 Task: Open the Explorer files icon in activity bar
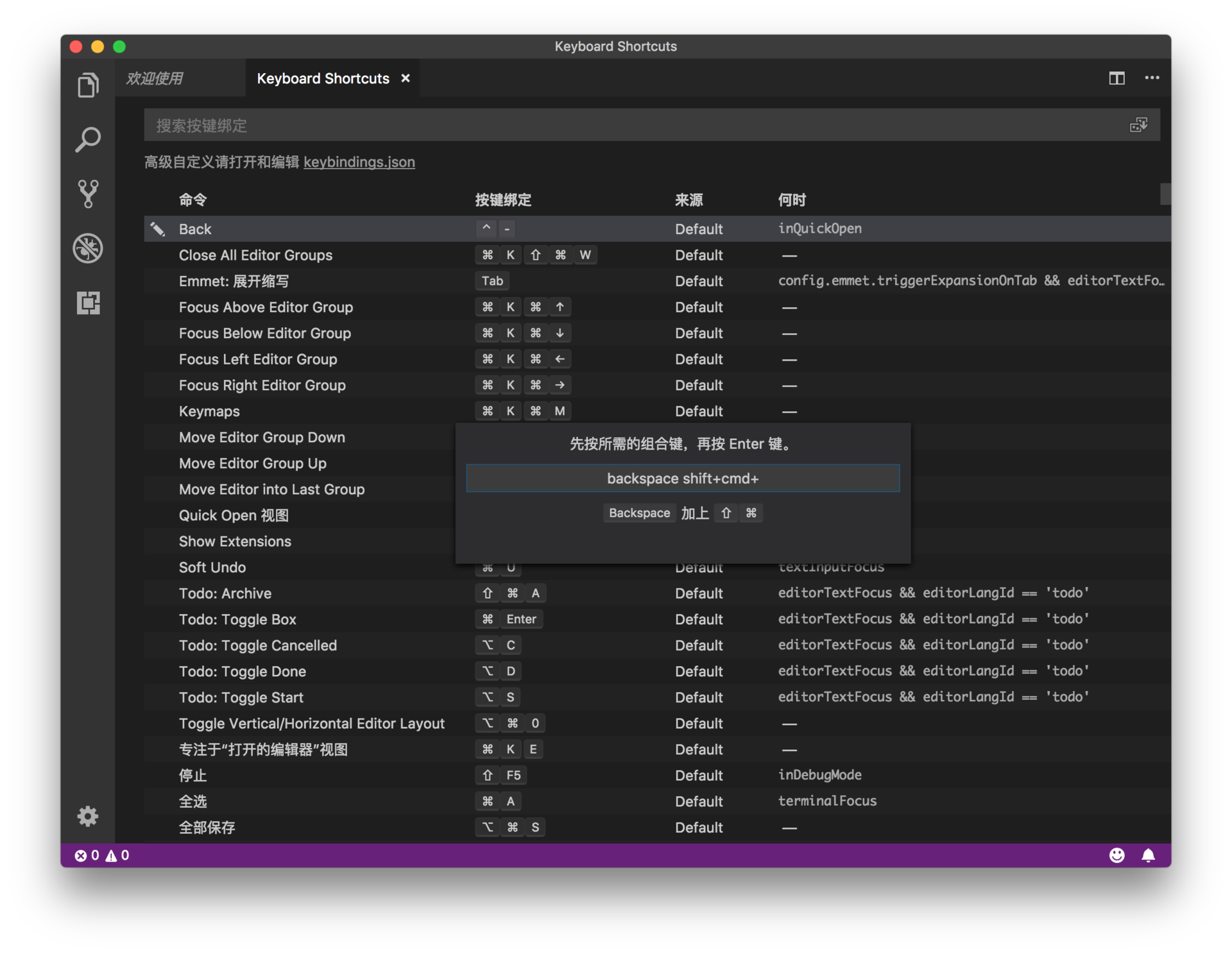point(88,85)
